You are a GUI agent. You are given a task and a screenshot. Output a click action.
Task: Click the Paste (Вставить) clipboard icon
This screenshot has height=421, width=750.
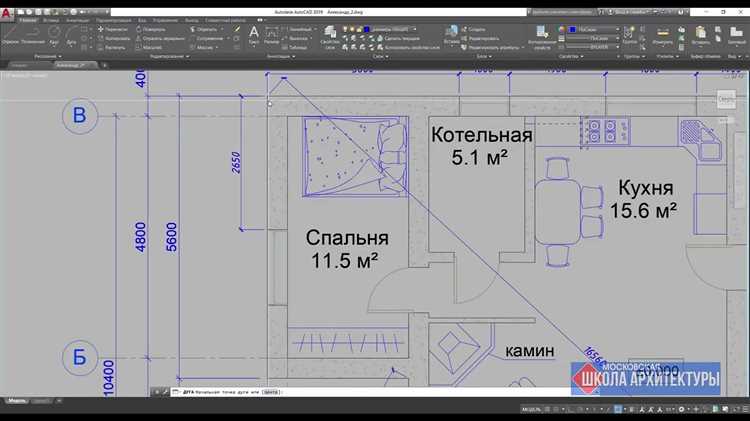click(x=701, y=35)
